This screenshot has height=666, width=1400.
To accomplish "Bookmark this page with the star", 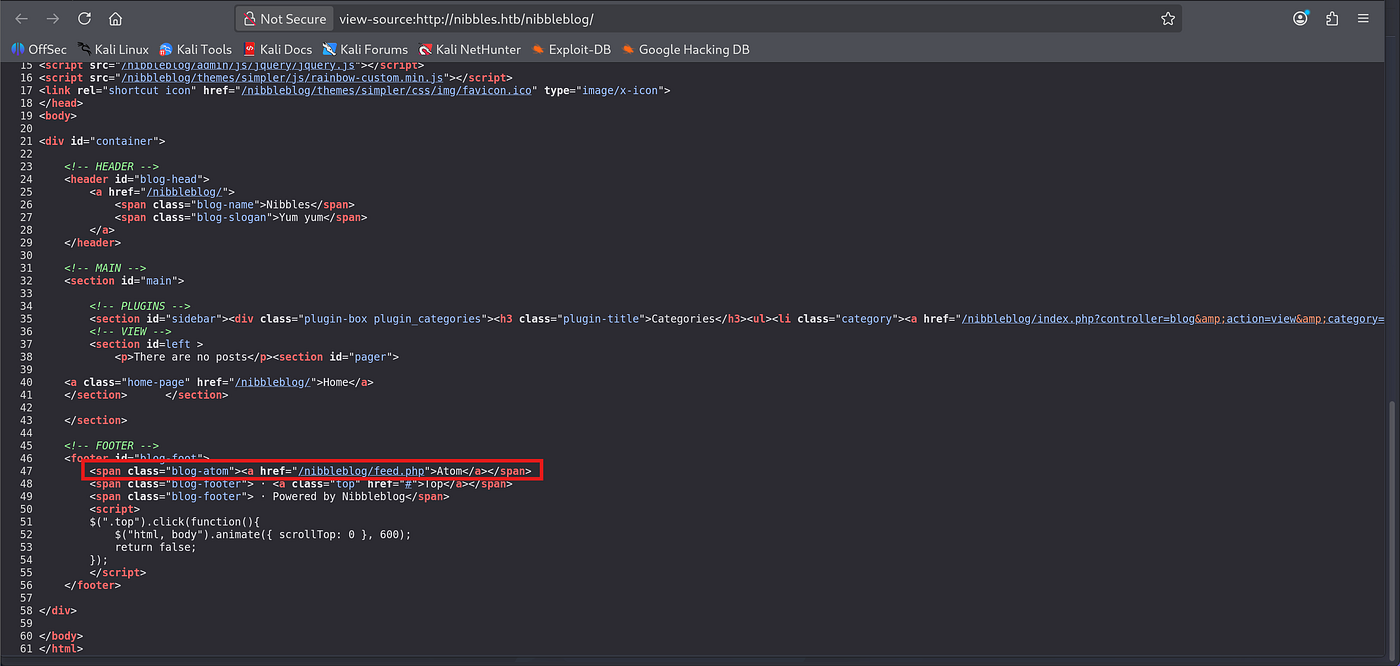I will pyautogui.click(x=1167, y=19).
